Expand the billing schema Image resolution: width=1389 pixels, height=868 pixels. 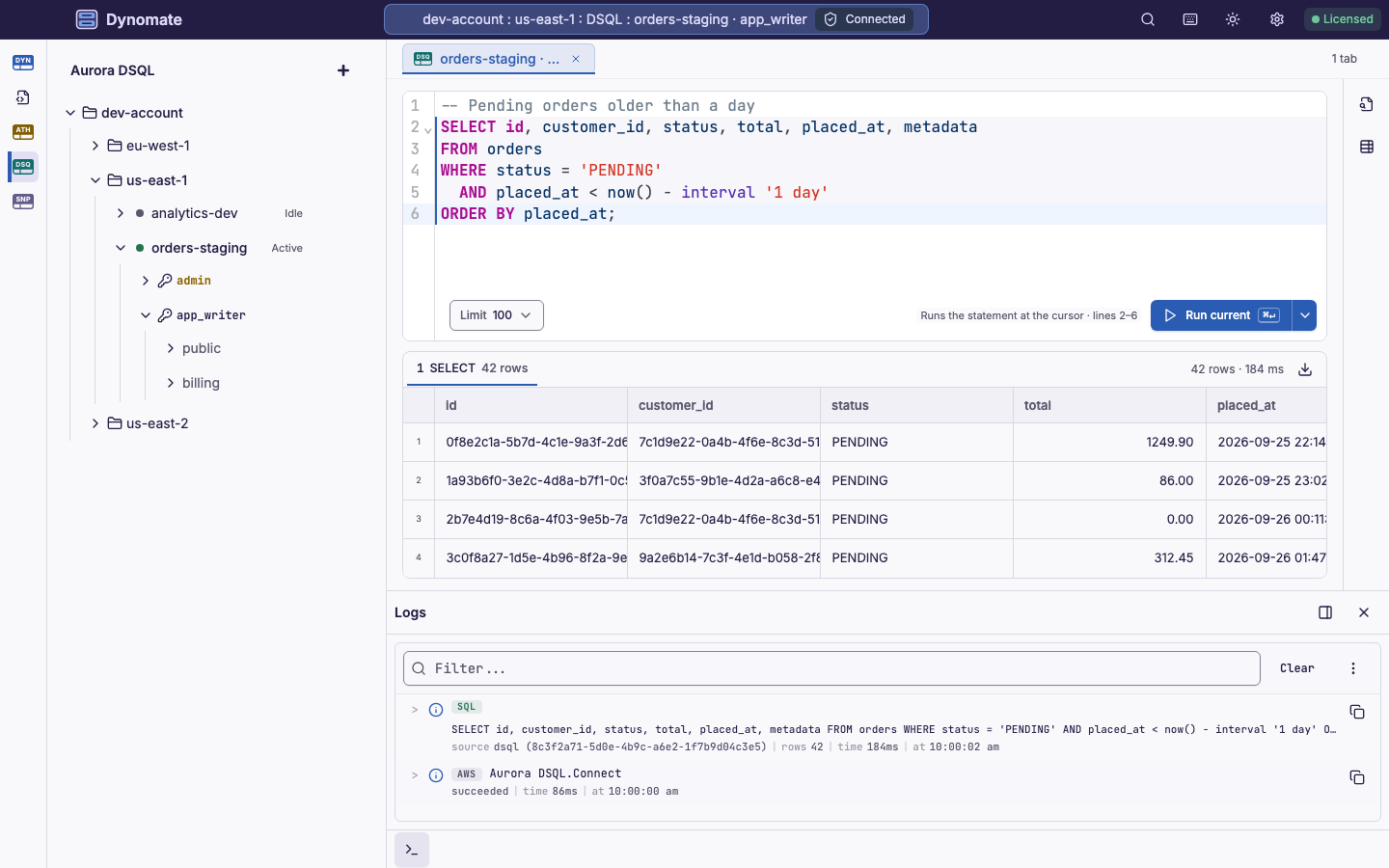click(171, 383)
